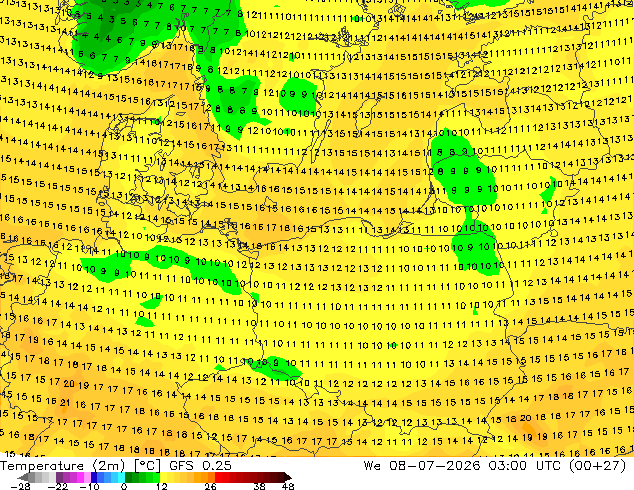Click the "GFS 0.25" model label
The width and height of the screenshot is (634, 490).
[x=201, y=466]
